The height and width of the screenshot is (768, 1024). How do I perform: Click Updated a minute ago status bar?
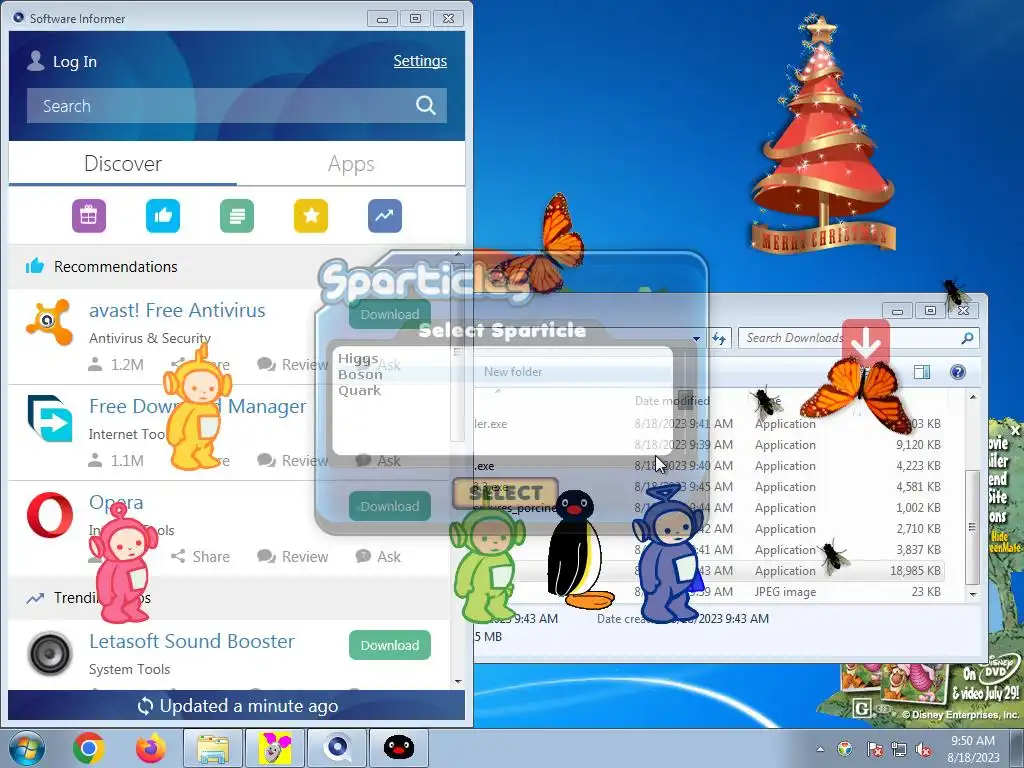point(236,706)
